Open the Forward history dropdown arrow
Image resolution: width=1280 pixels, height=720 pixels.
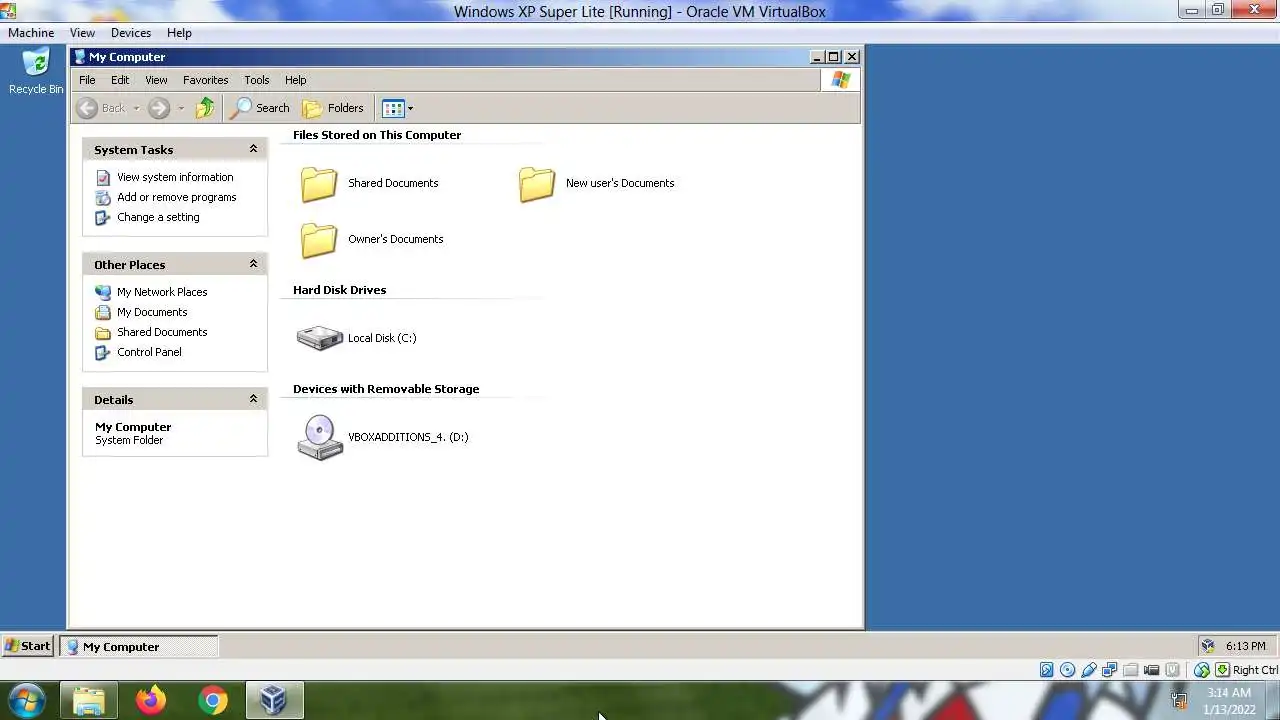(x=181, y=108)
